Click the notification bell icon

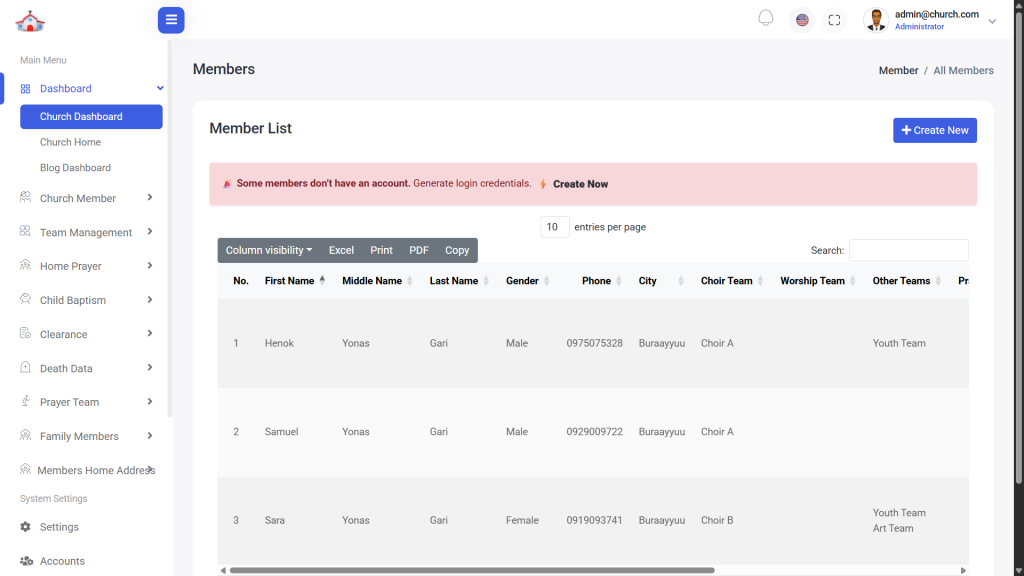click(x=766, y=19)
